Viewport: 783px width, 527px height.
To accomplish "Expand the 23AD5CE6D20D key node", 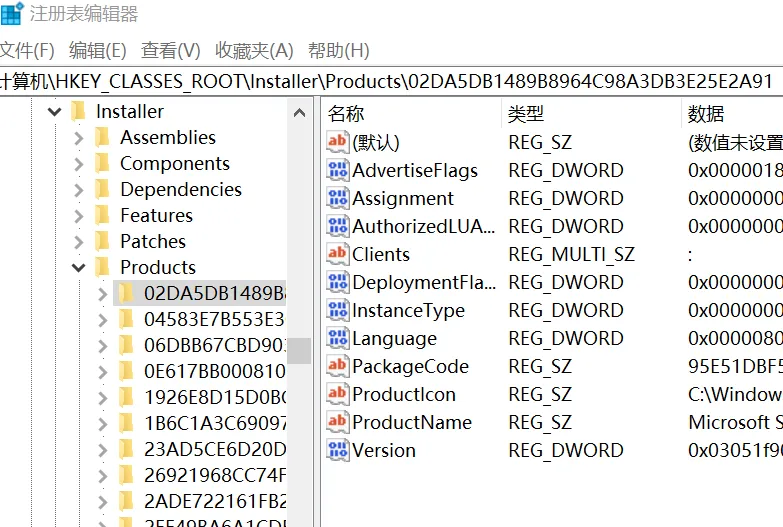I will point(102,450).
